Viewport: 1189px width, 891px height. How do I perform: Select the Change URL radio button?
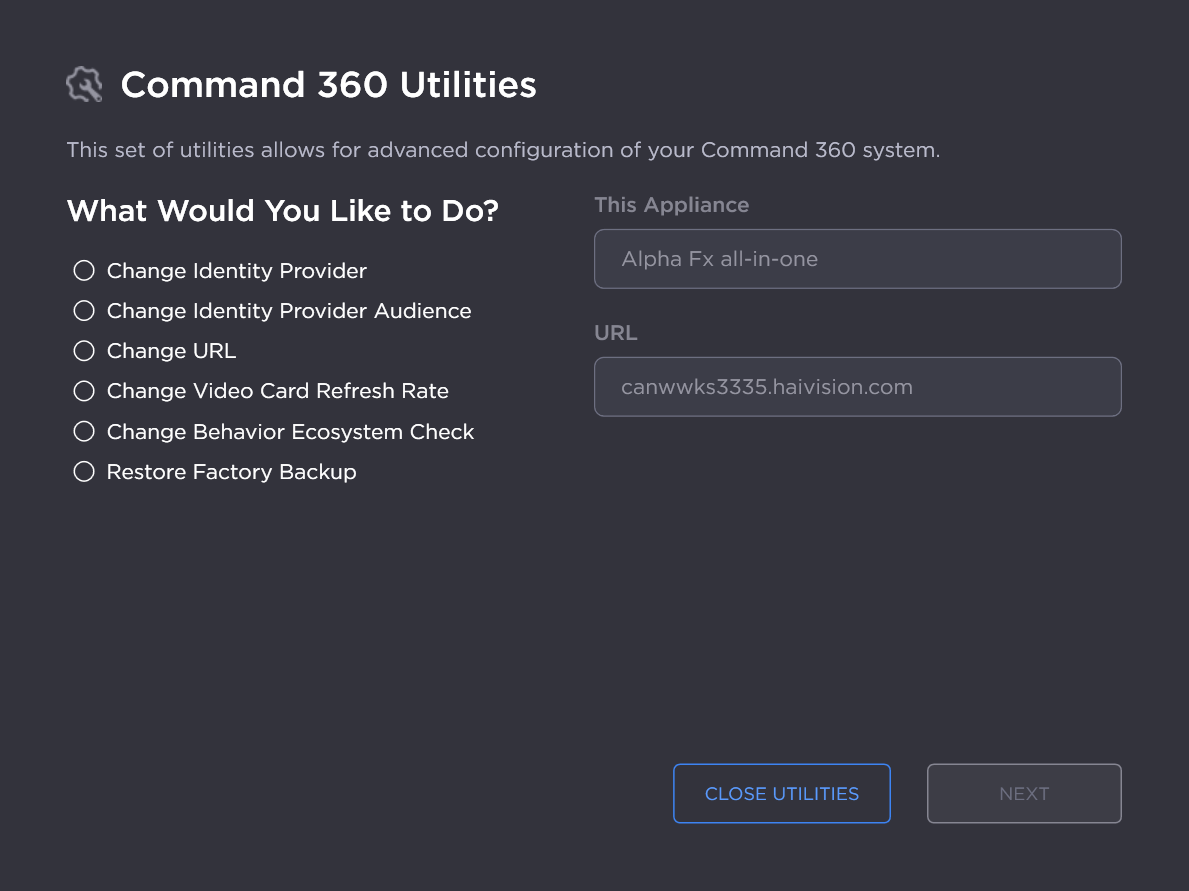click(x=84, y=351)
